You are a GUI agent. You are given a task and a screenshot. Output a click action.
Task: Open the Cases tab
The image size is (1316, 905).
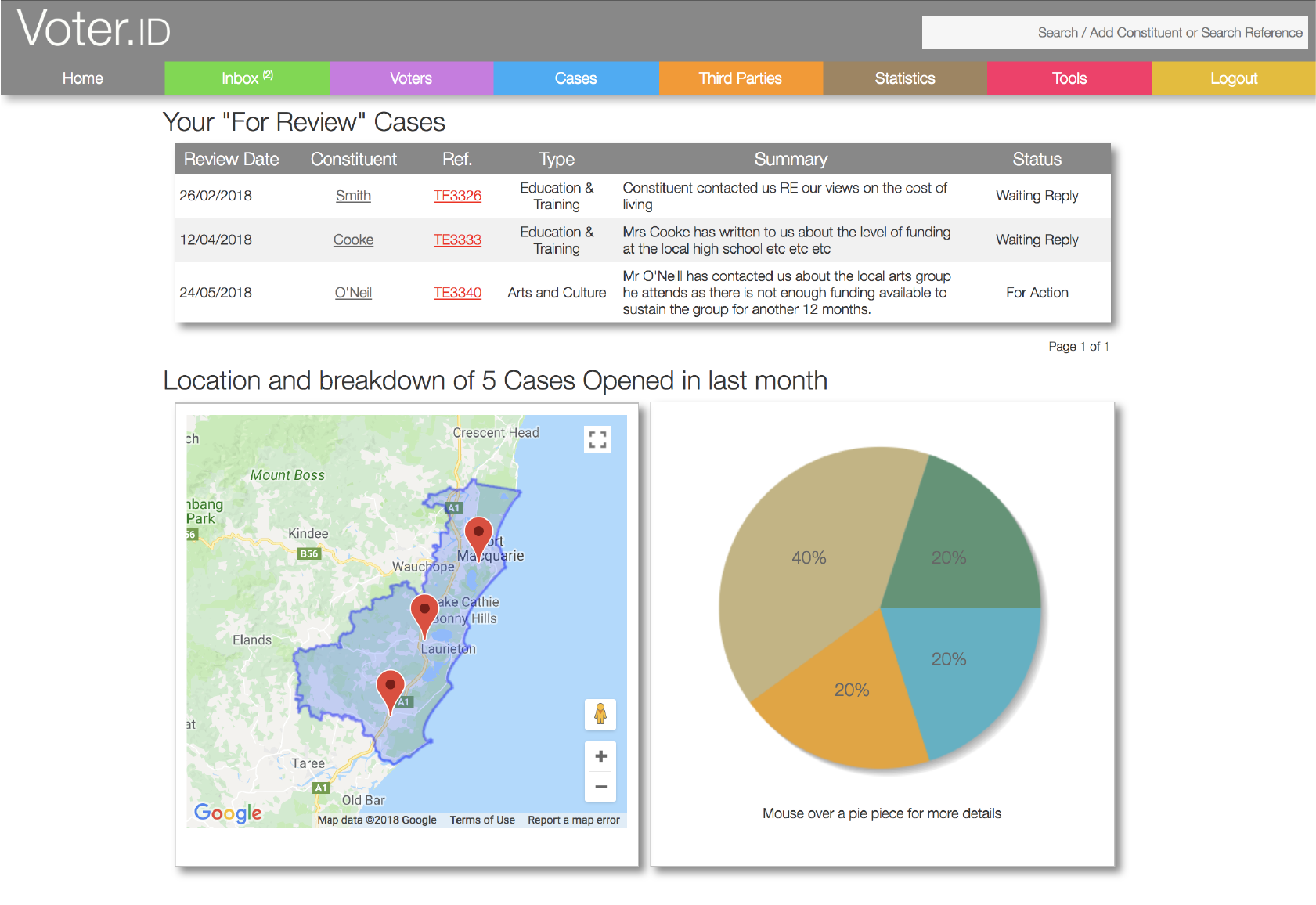click(575, 78)
